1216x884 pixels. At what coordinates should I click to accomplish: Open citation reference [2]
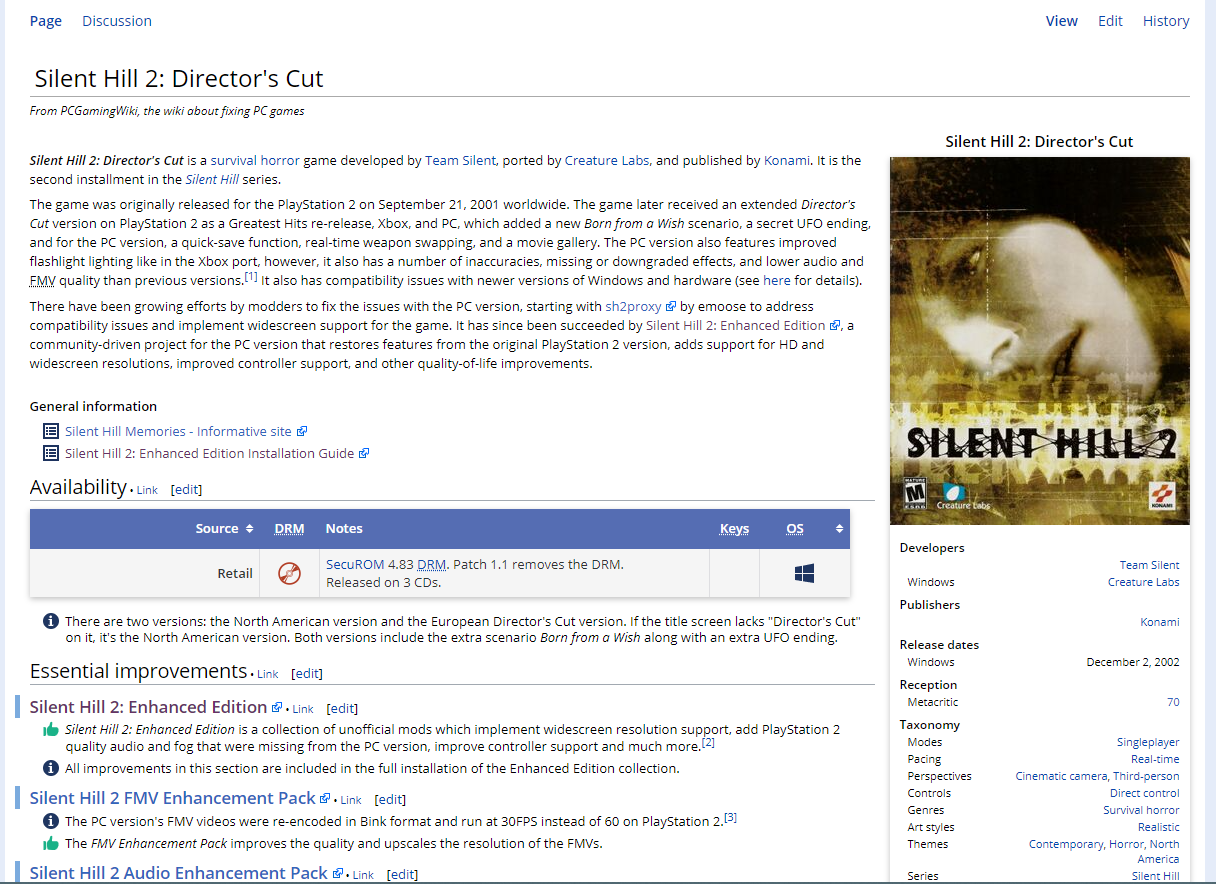click(x=708, y=742)
